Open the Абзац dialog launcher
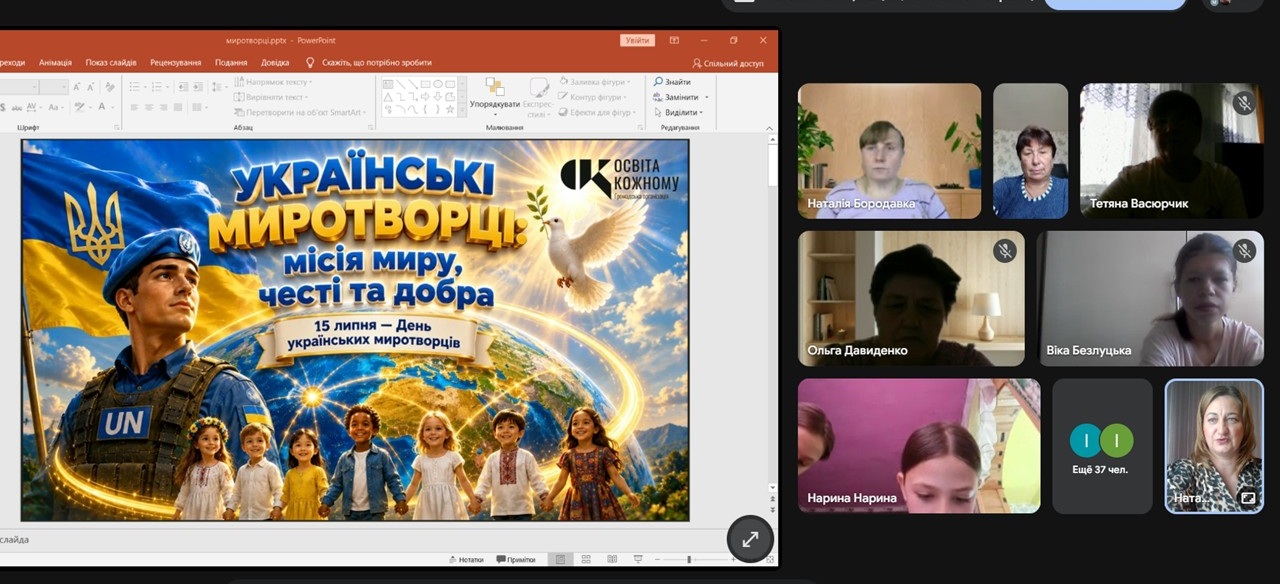 point(370,127)
